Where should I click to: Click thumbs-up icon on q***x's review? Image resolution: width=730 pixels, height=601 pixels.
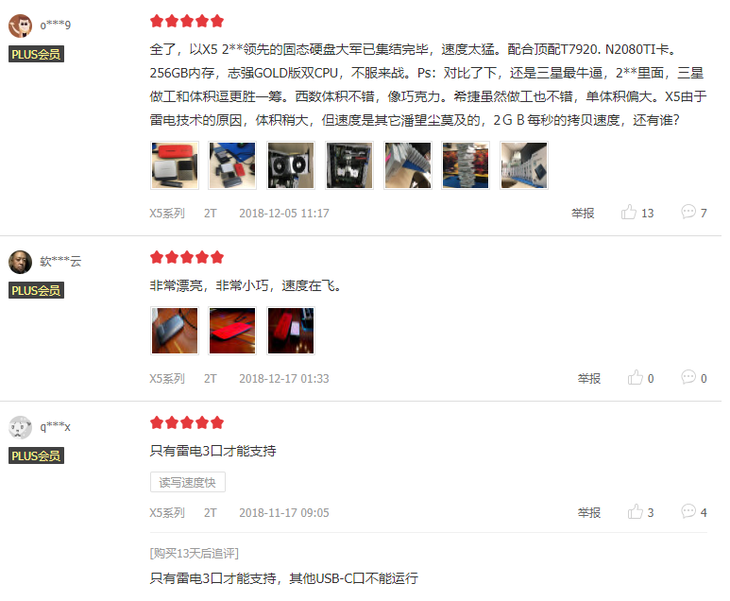(x=635, y=512)
